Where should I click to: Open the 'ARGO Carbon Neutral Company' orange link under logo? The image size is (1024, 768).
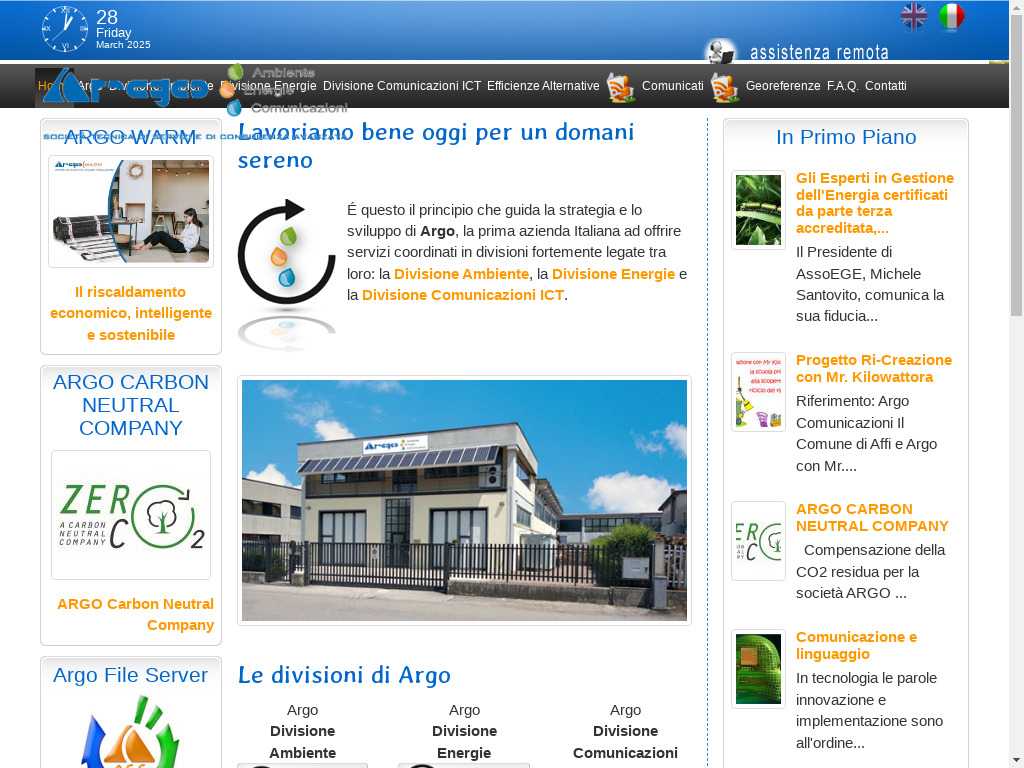coord(135,615)
